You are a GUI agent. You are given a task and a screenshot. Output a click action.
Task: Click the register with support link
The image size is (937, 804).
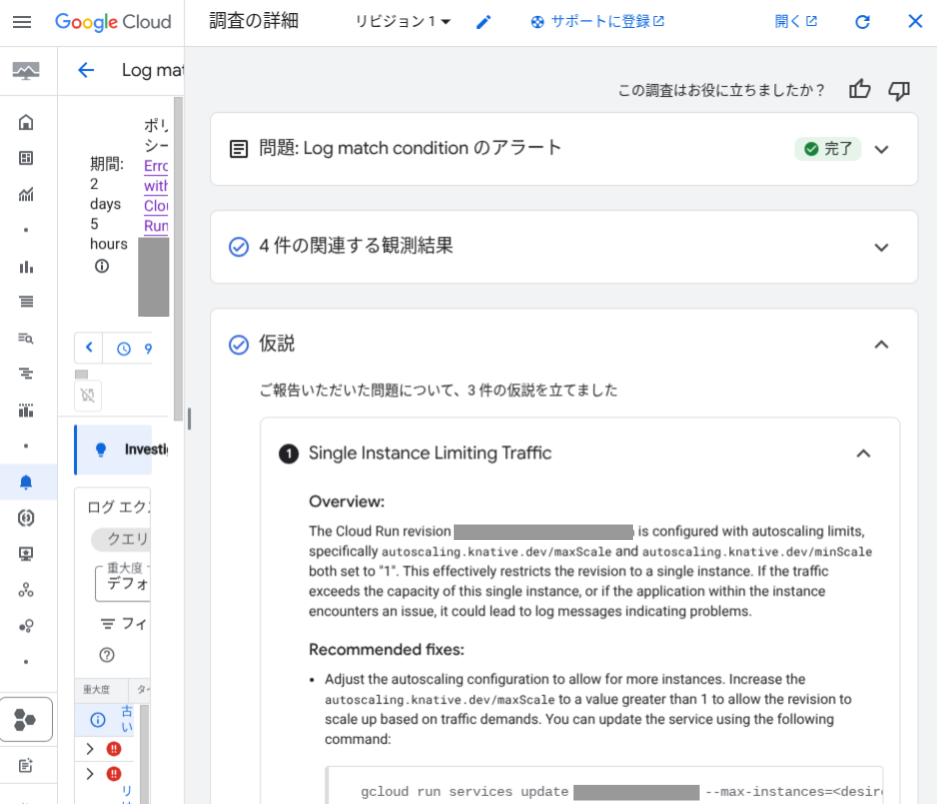(598, 22)
